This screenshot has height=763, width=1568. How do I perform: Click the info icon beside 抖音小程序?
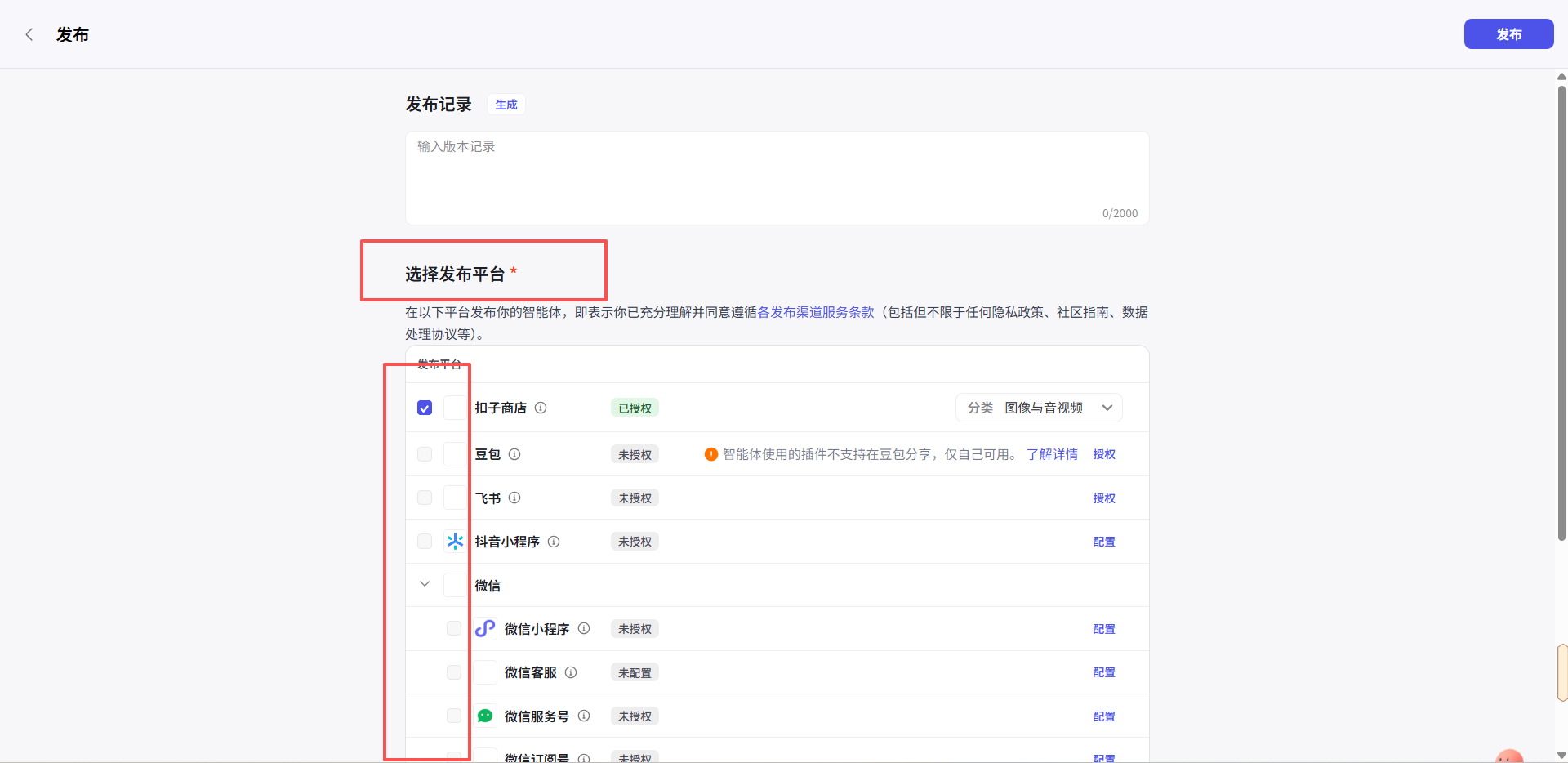point(554,542)
